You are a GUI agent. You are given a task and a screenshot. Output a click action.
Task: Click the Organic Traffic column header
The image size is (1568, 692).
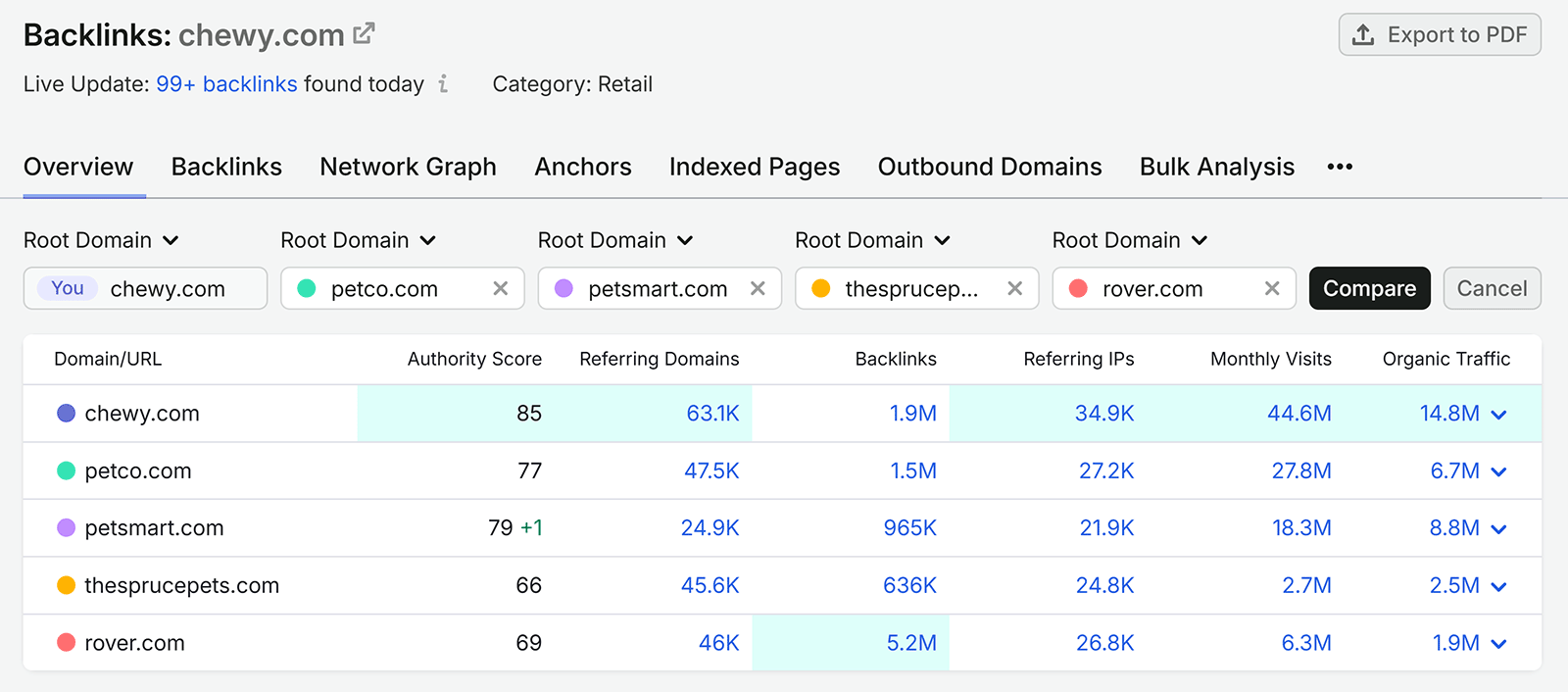click(x=1445, y=359)
